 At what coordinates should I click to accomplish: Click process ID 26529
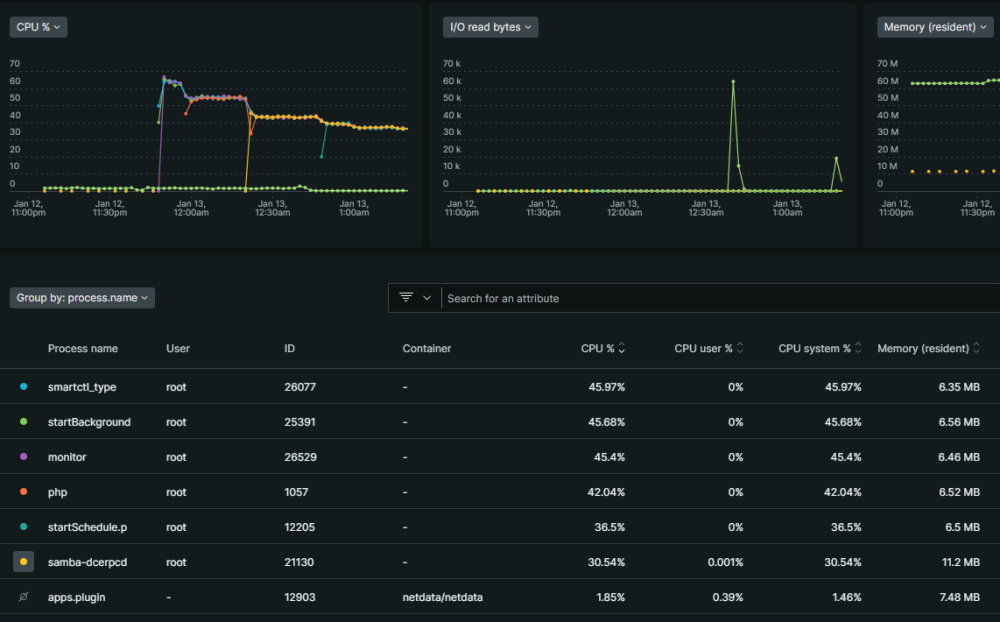coord(300,457)
